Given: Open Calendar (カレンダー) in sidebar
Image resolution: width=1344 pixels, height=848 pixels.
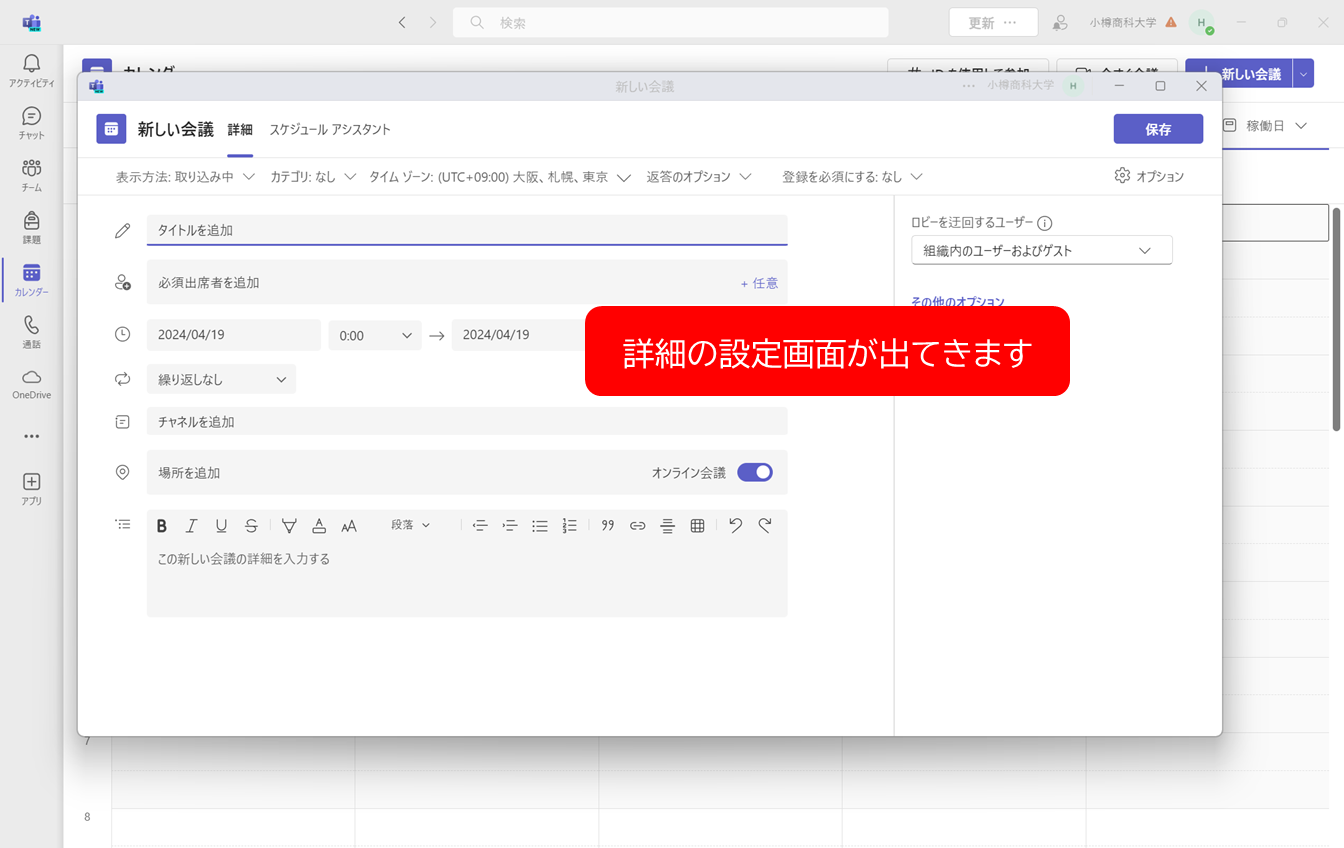Looking at the screenshot, I should pos(31,280).
